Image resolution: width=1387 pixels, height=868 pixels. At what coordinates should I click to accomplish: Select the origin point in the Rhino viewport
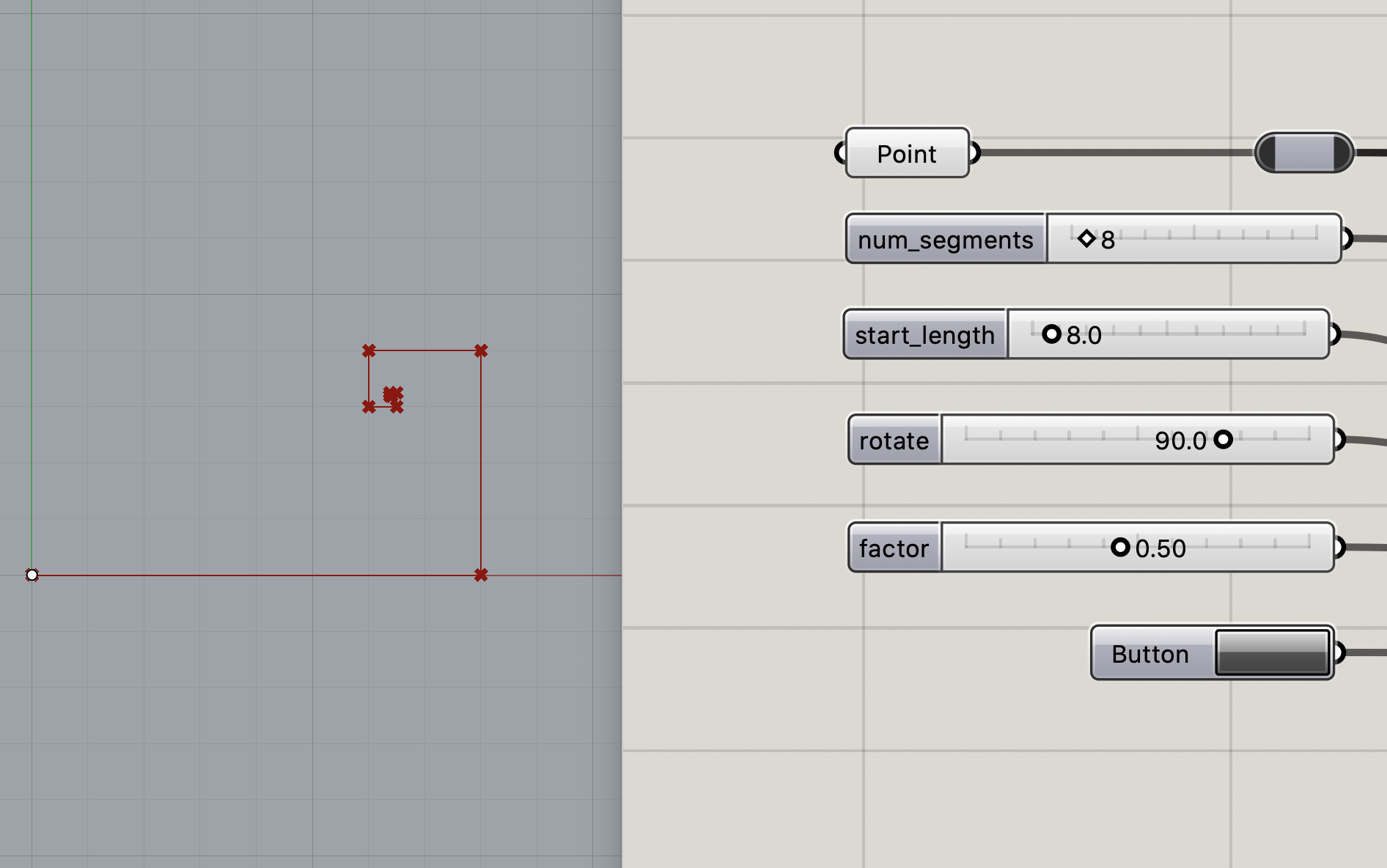point(32,574)
